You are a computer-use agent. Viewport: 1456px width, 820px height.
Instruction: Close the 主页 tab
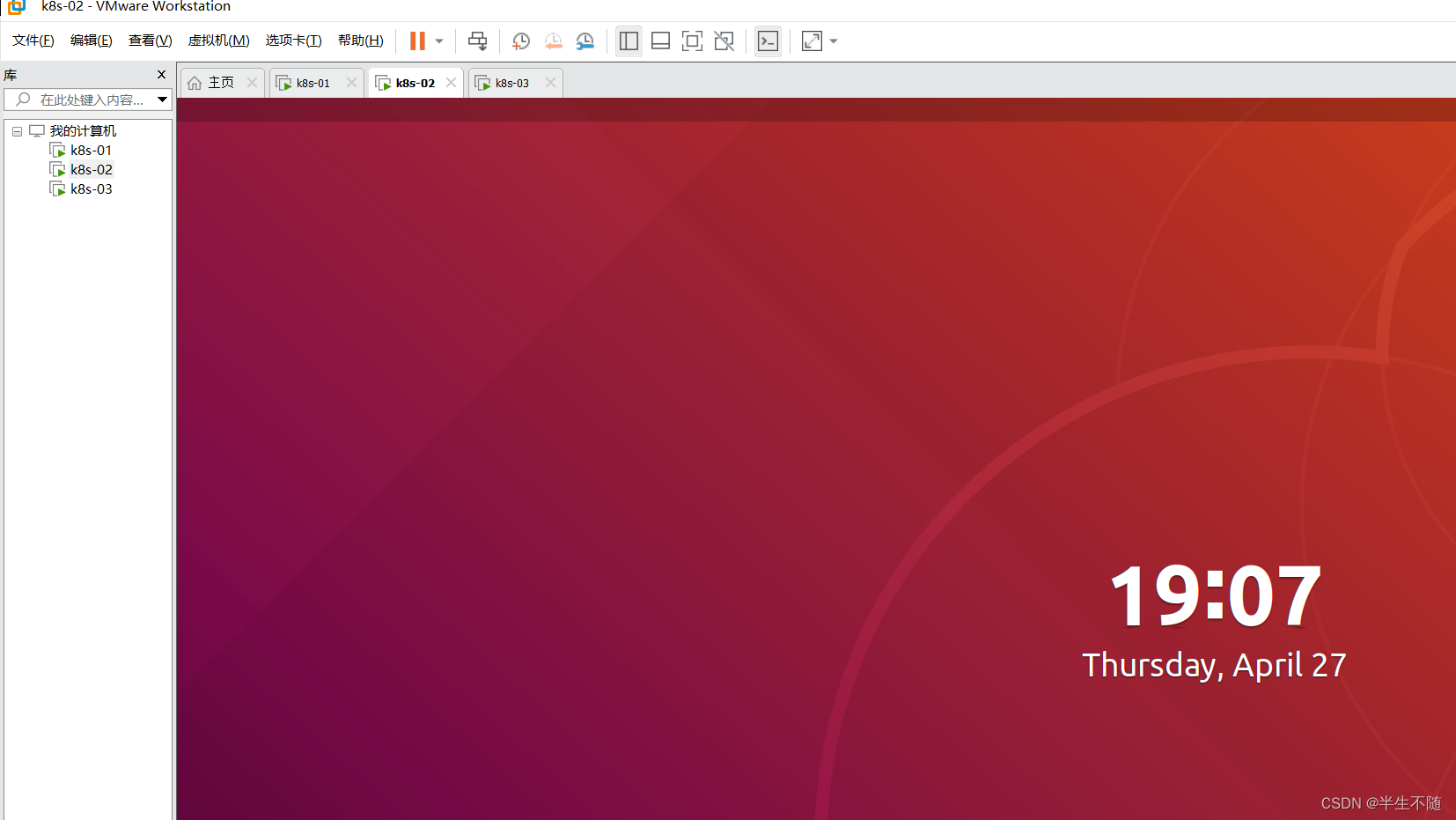[x=252, y=82]
